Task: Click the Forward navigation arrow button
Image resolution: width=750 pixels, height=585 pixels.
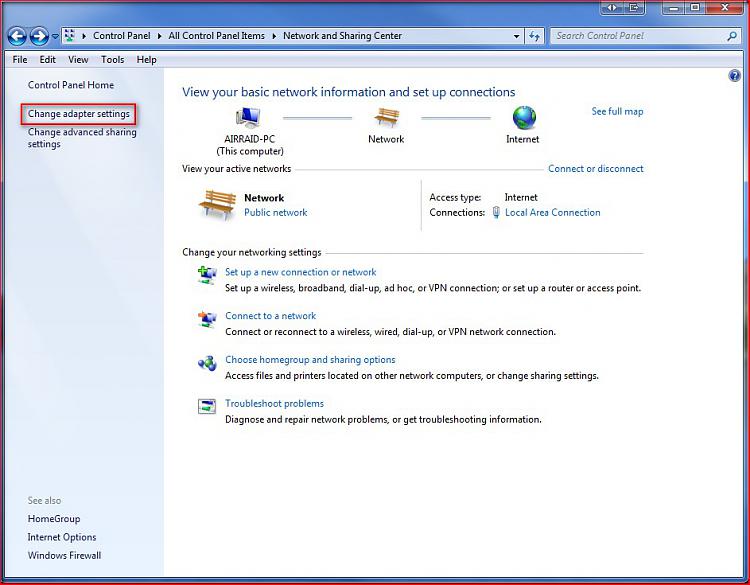Action: coord(39,36)
